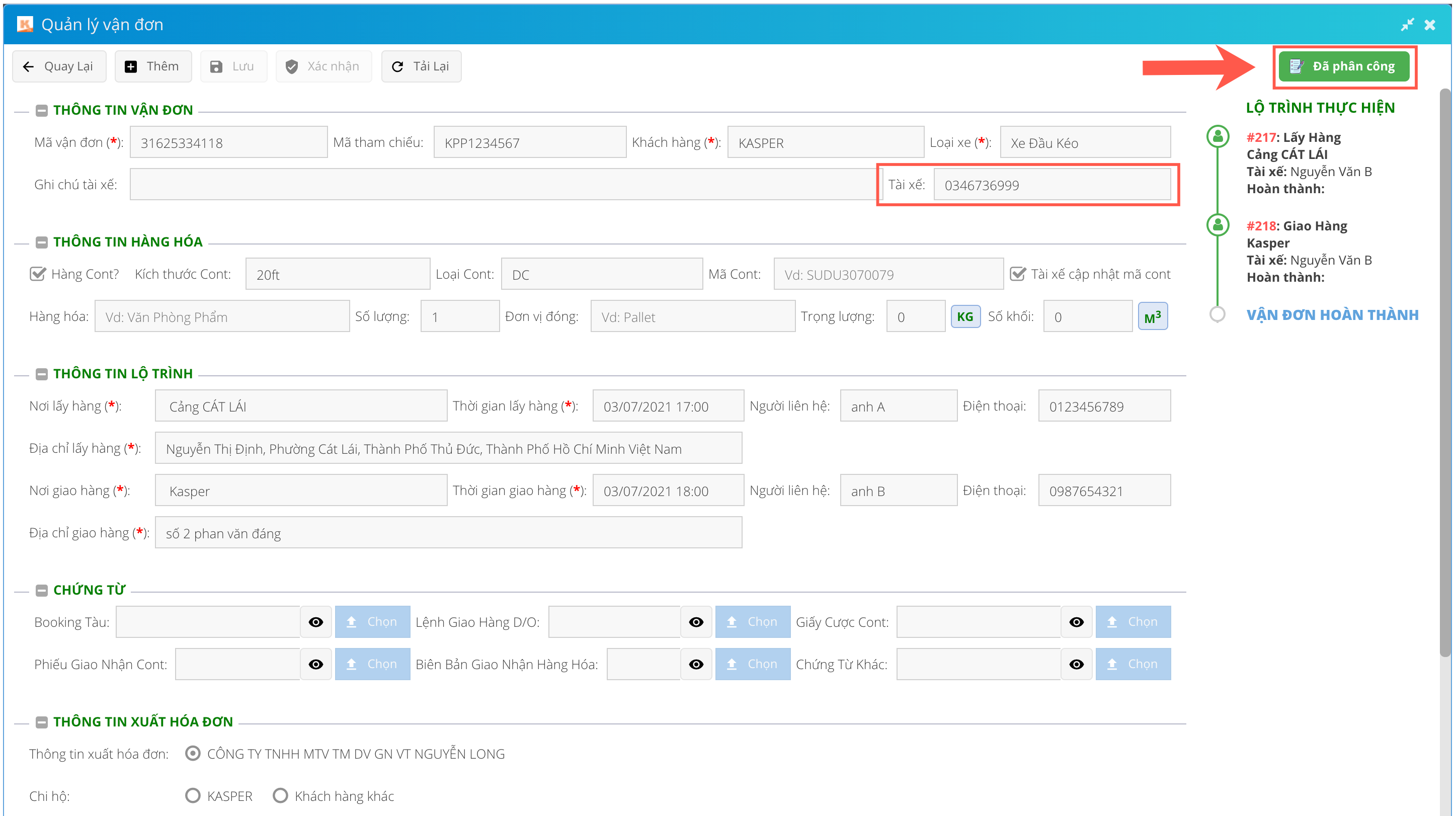Select Khách hàng khác radio option

tap(280, 796)
